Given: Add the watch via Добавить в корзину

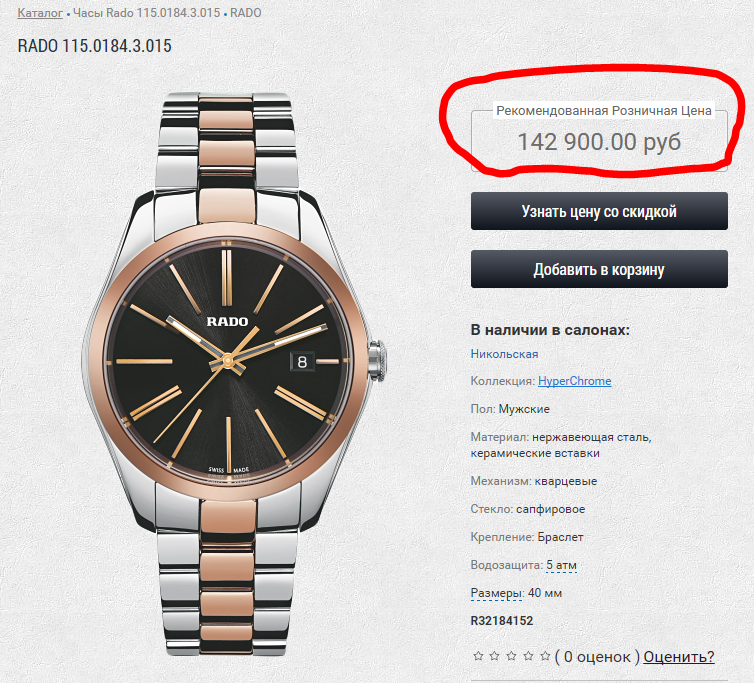Looking at the screenshot, I should pos(599,270).
